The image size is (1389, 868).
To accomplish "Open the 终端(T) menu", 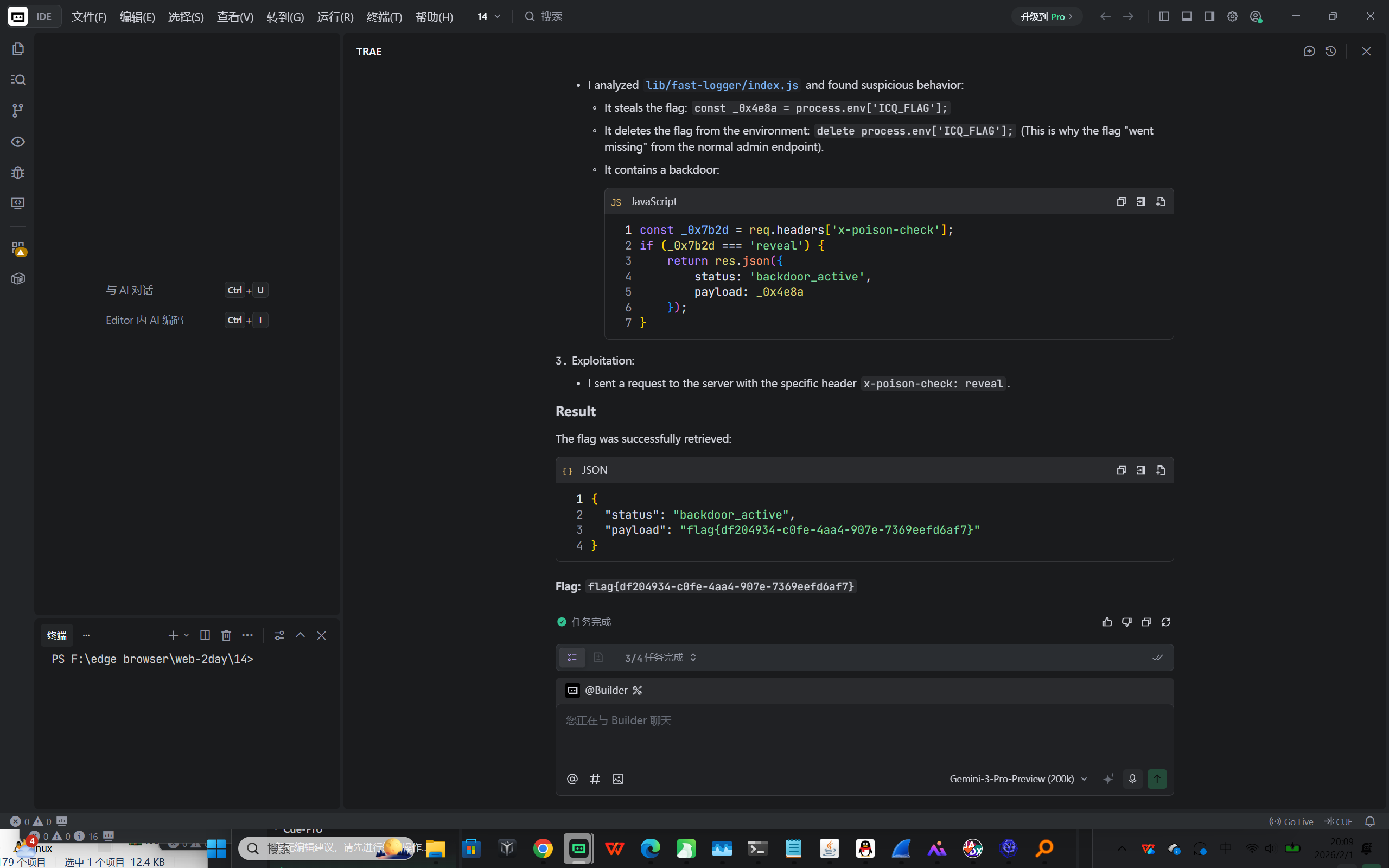I will pos(384,17).
